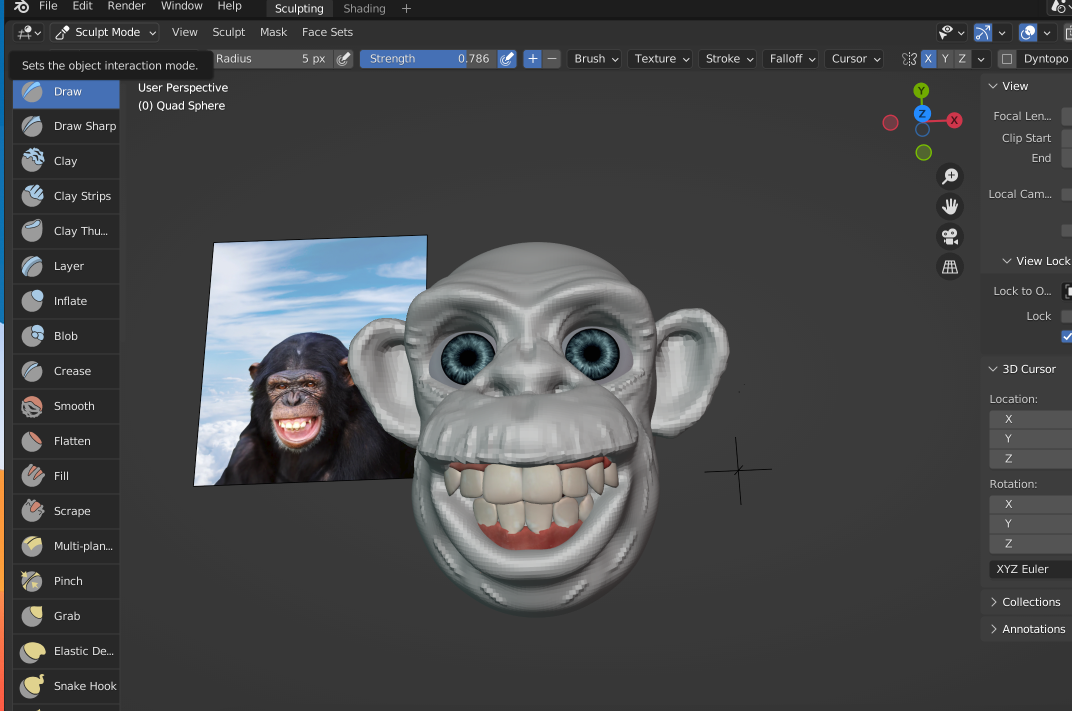Click the zoom magnifier viewport icon
The height and width of the screenshot is (711, 1072).
pos(950,177)
